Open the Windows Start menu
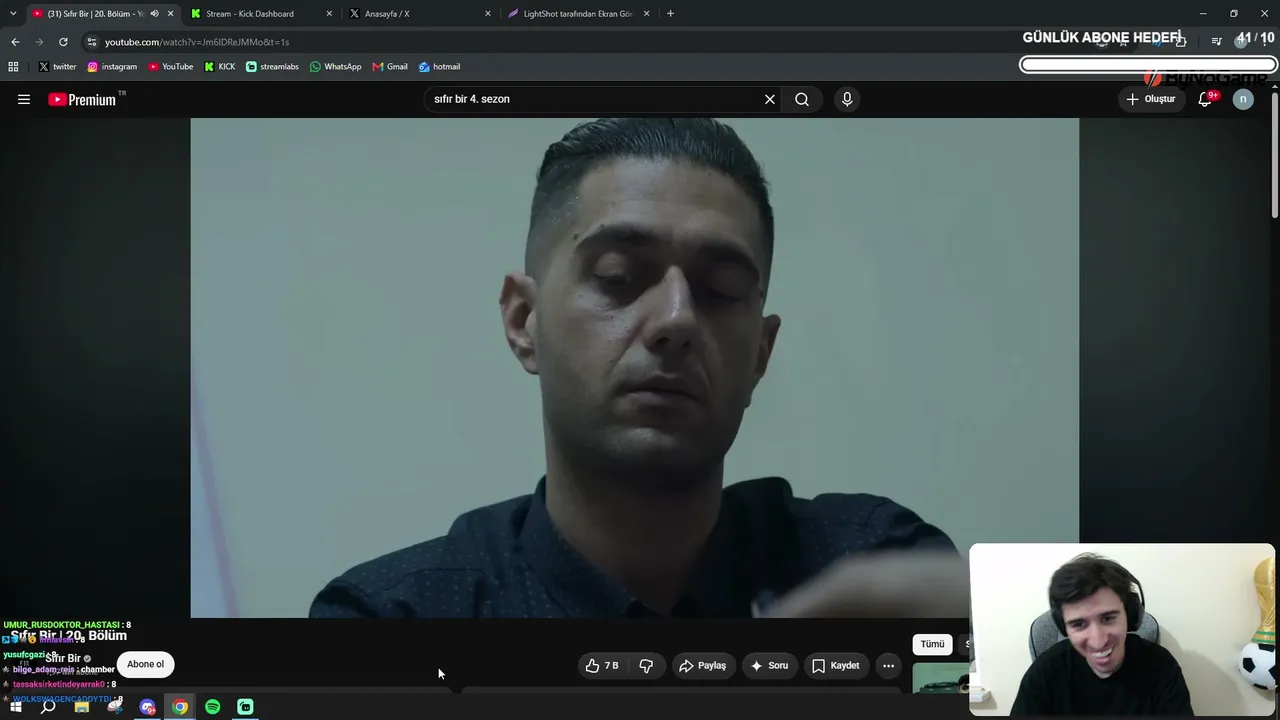This screenshot has width=1280, height=720. click(15, 707)
